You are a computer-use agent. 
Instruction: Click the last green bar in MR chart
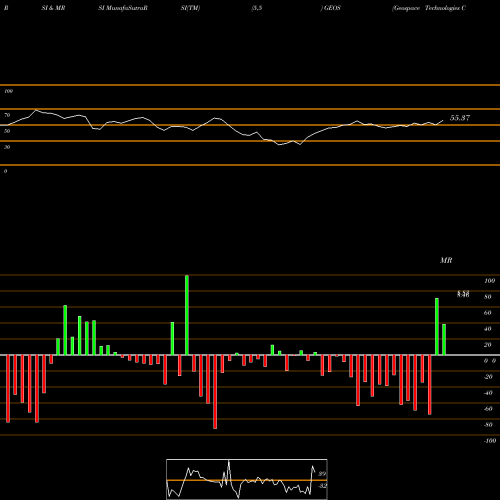point(444,339)
